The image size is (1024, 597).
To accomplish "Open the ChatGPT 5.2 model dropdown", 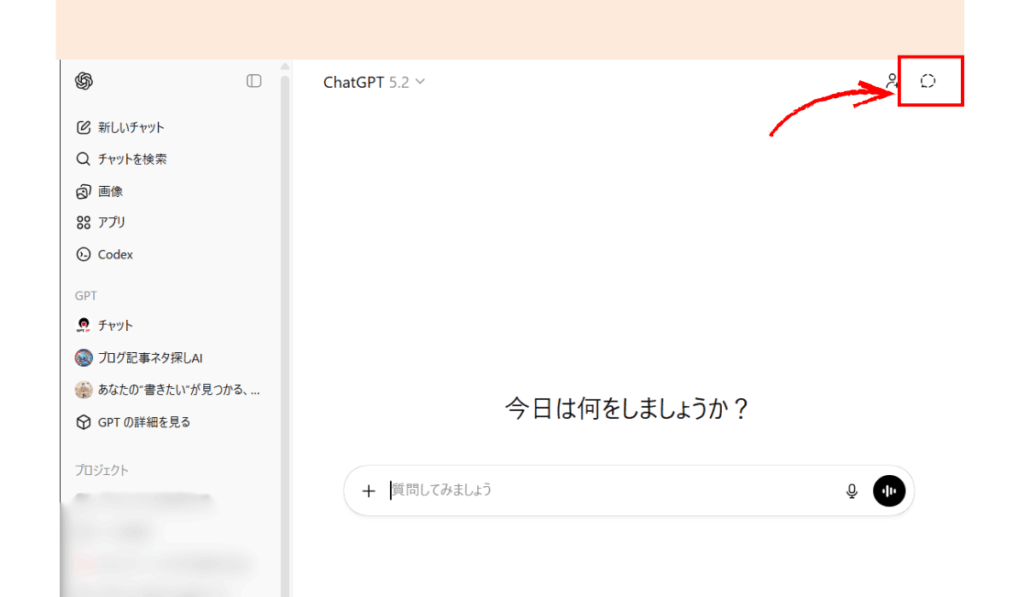I will coord(375,82).
